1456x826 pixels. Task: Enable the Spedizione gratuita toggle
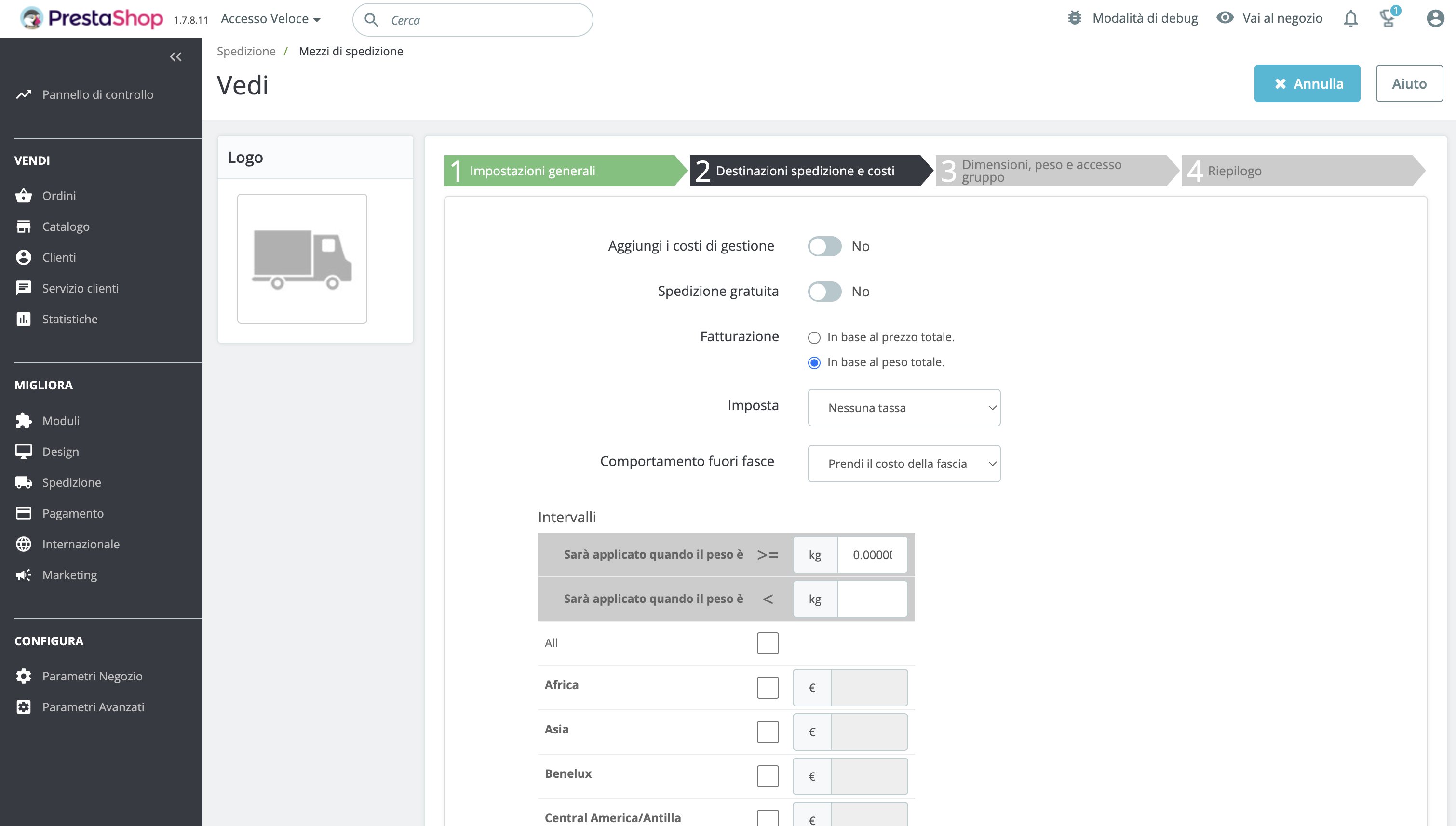pyautogui.click(x=824, y=291)
